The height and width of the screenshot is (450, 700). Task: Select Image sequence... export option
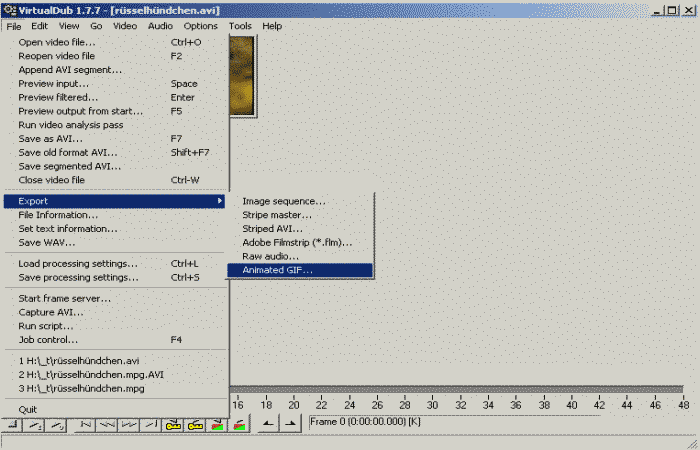click(283, 201)
